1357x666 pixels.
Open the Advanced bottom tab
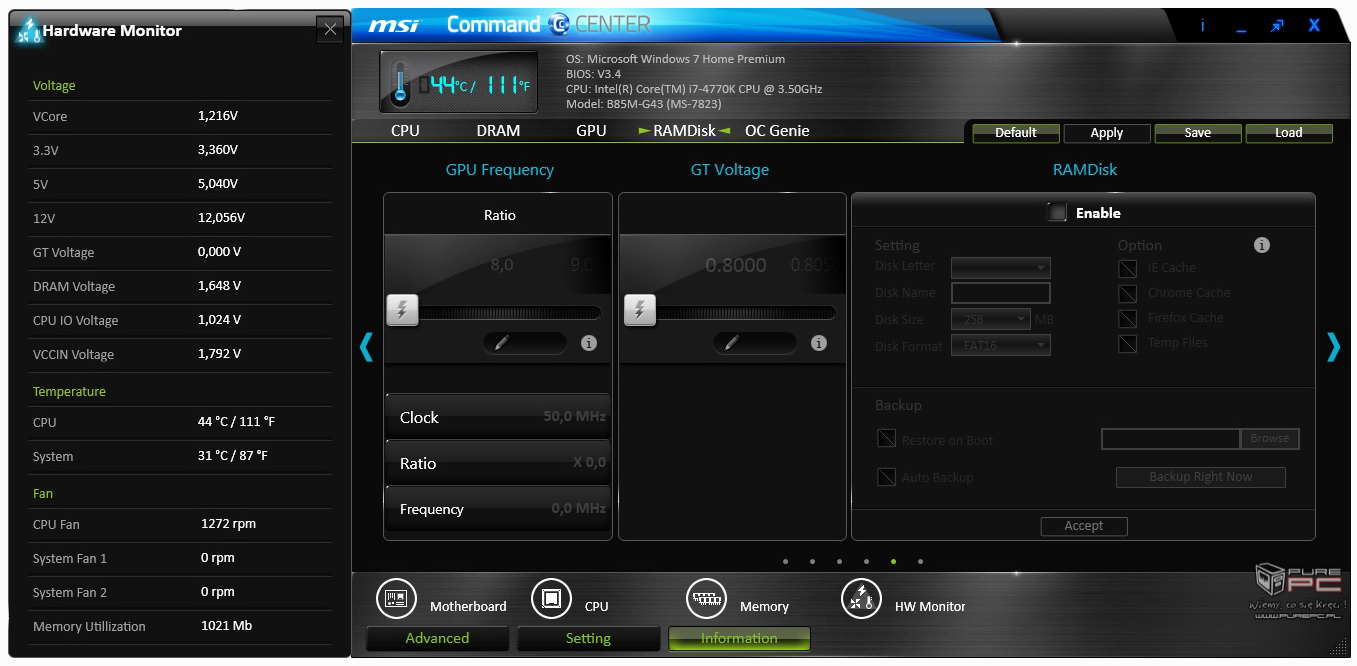coord(437,638)
